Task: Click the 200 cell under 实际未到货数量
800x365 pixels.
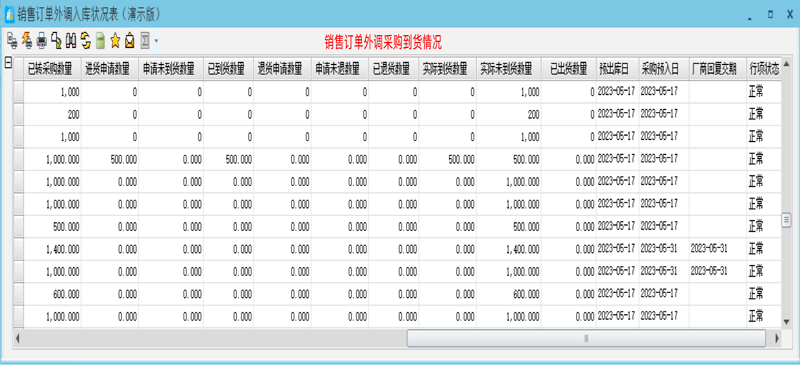Action: point(509,114)
